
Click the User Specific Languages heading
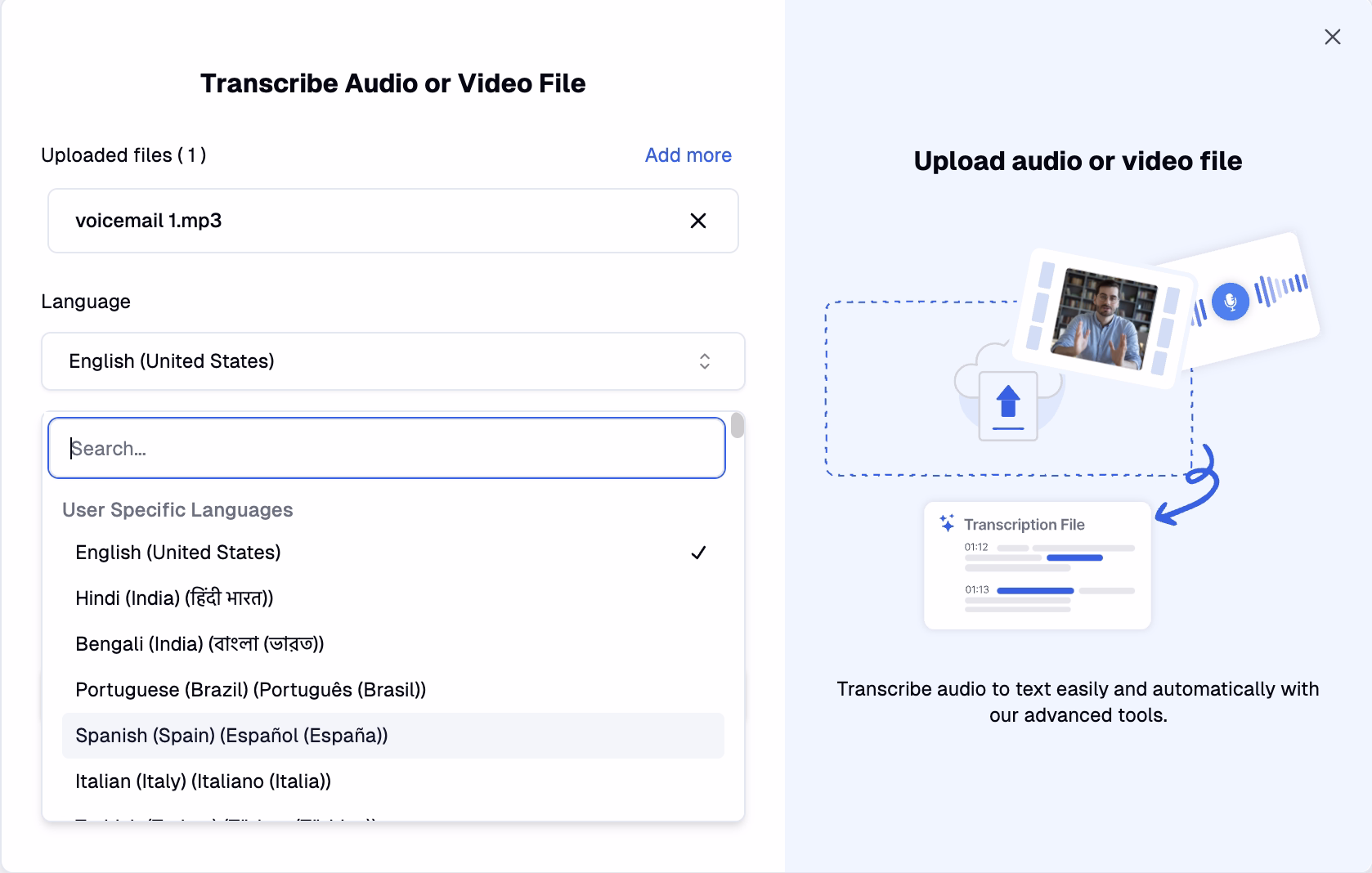177,510
